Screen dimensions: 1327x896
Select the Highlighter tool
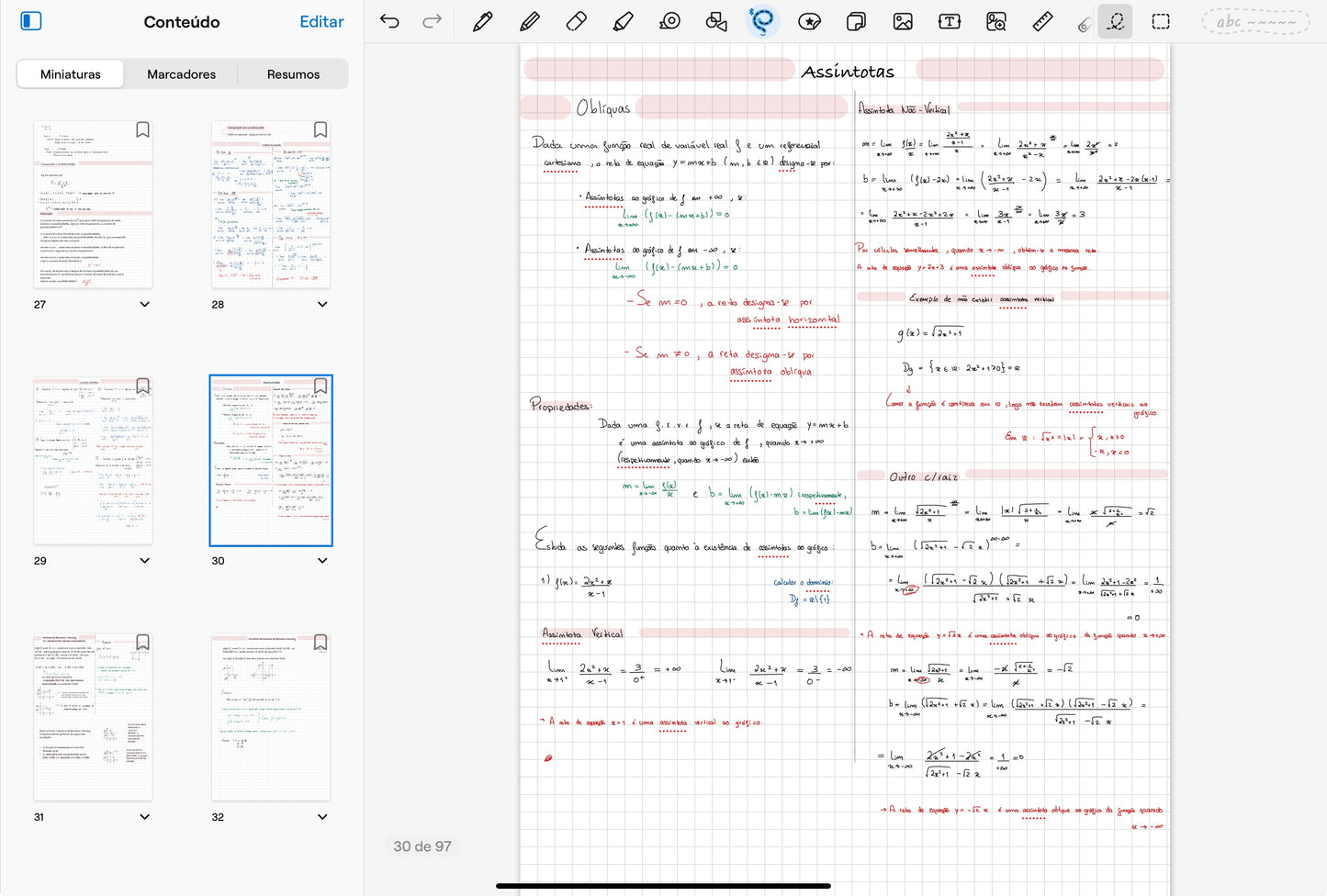(x=623, y=22)
